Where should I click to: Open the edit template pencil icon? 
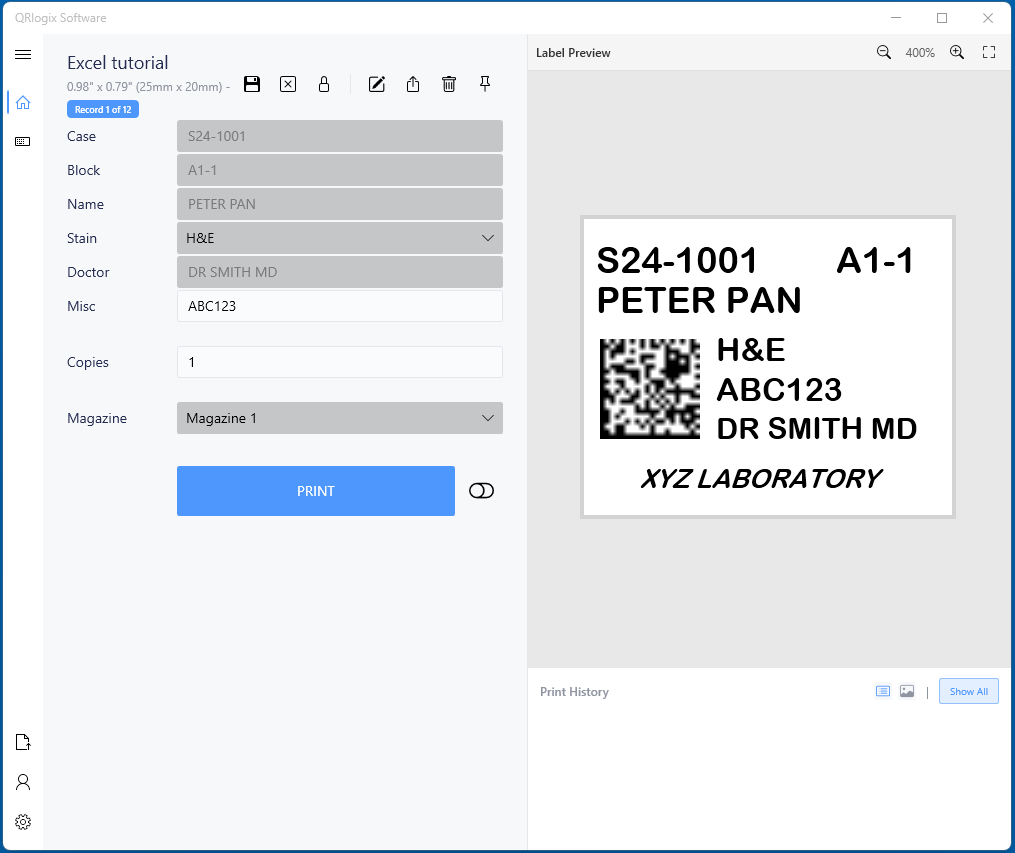[x=377, y=84]
